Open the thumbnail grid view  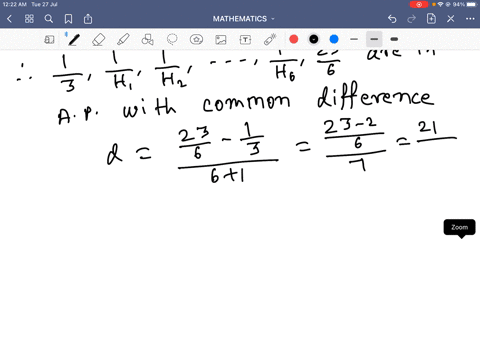[x=29, y=19]
